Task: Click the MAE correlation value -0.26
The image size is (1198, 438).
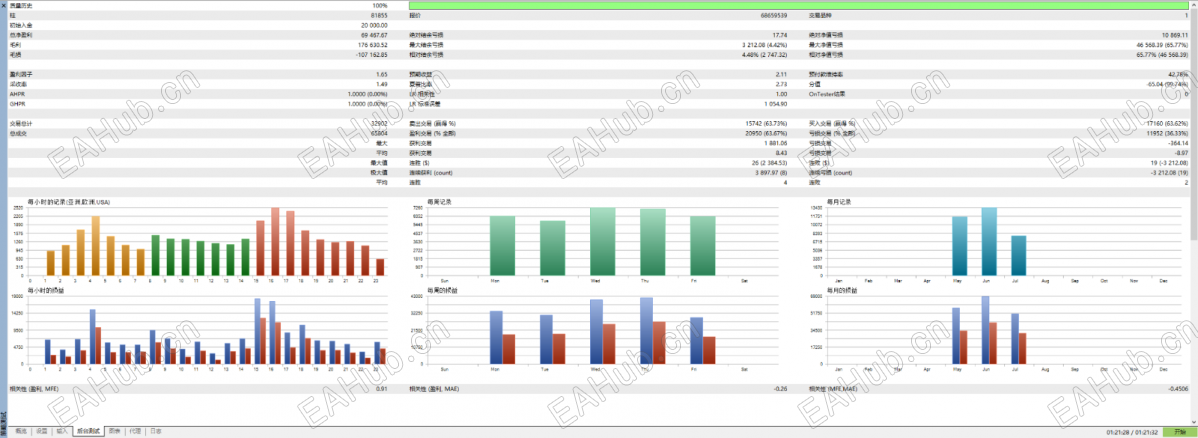Action: 782,389
